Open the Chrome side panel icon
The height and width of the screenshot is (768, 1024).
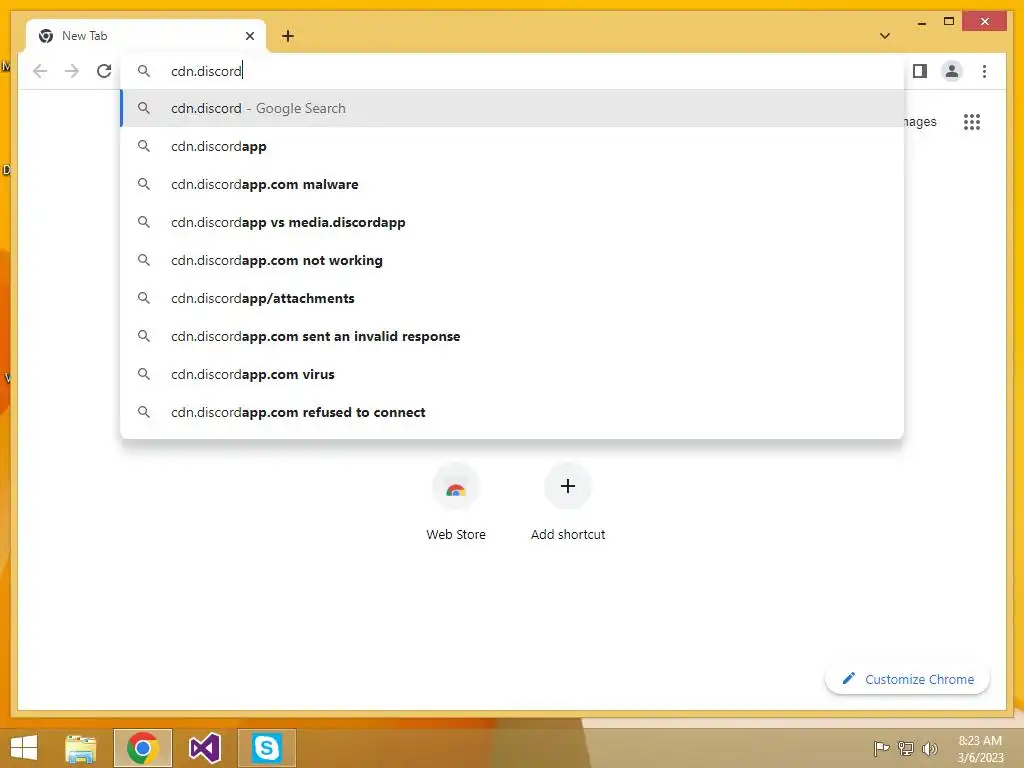click(x=920, y=71)
